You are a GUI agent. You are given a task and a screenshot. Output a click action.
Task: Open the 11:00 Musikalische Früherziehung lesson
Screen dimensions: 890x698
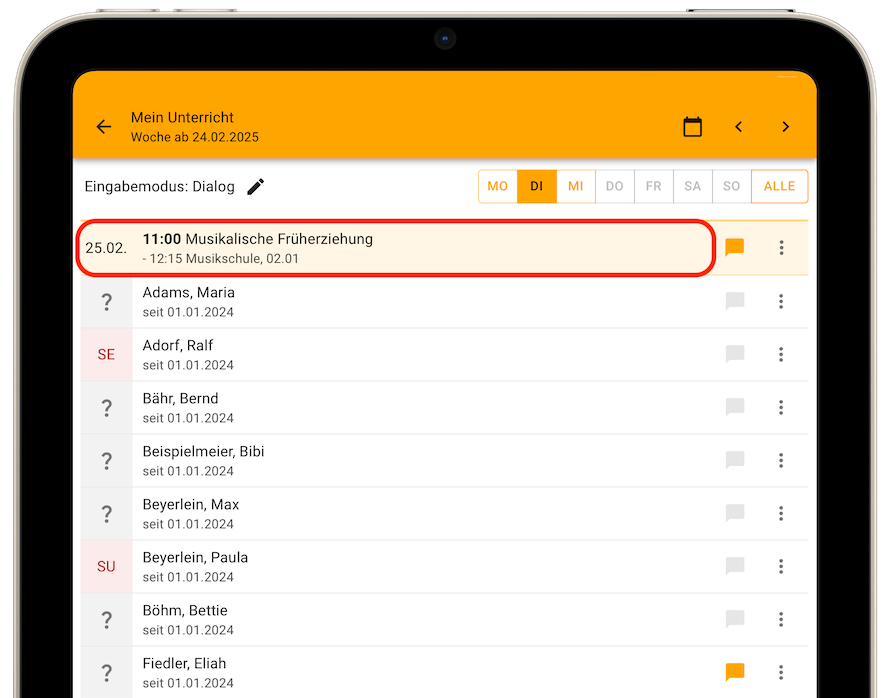[x=396, y=248]
